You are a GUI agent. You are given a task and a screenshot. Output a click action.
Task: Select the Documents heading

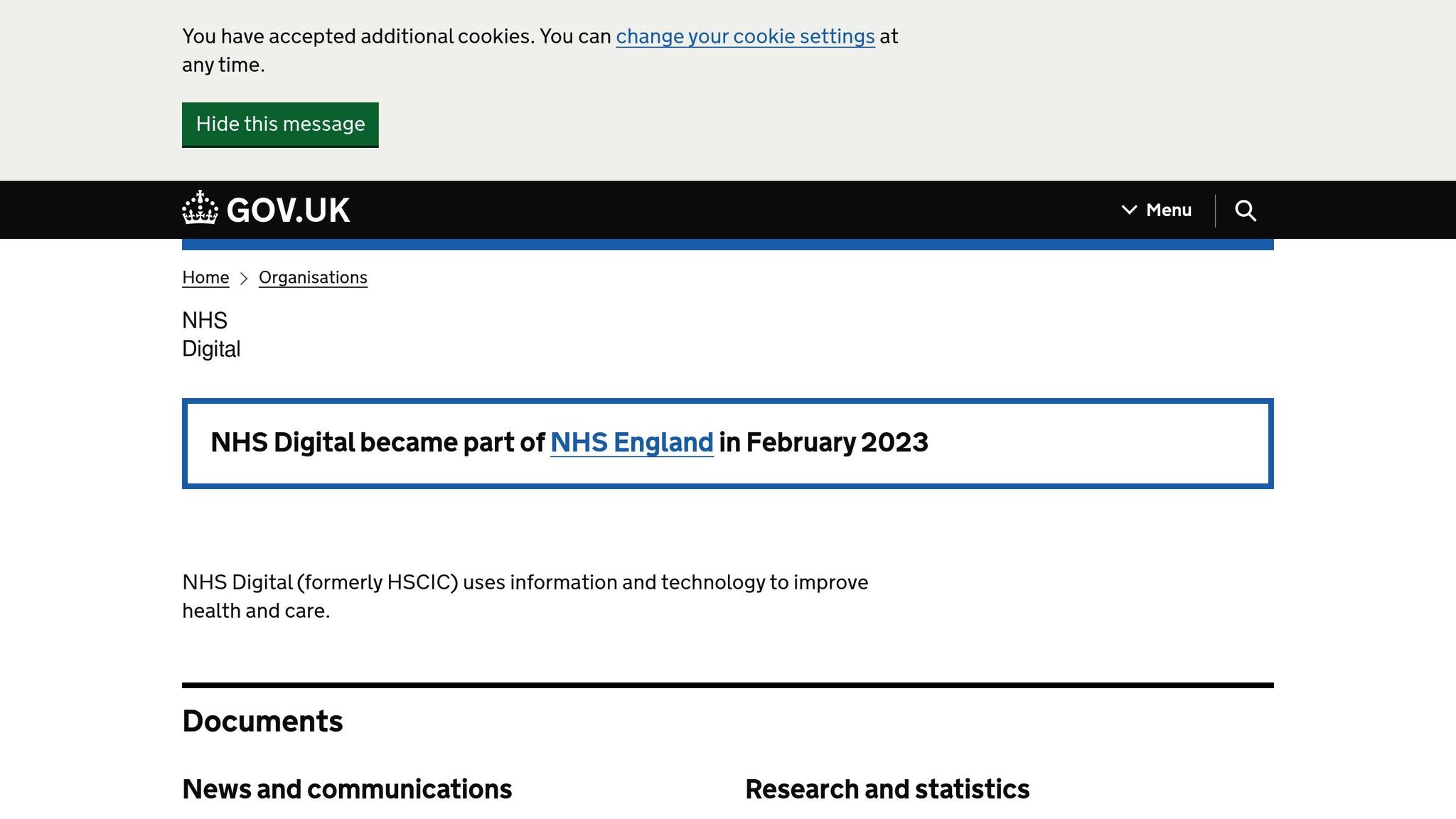pos(262,721)
